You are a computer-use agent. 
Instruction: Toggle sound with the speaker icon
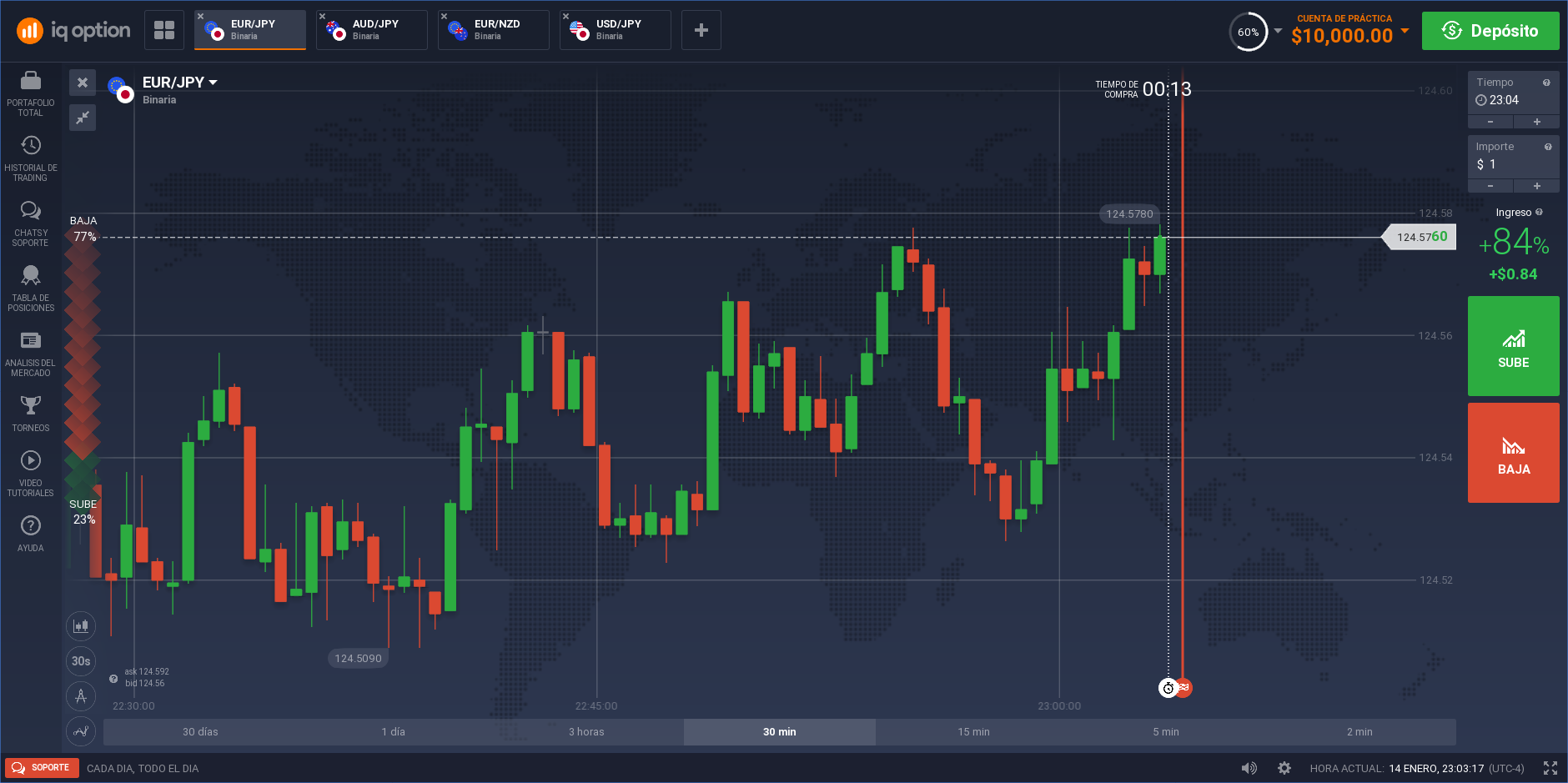coord(1249,768)
